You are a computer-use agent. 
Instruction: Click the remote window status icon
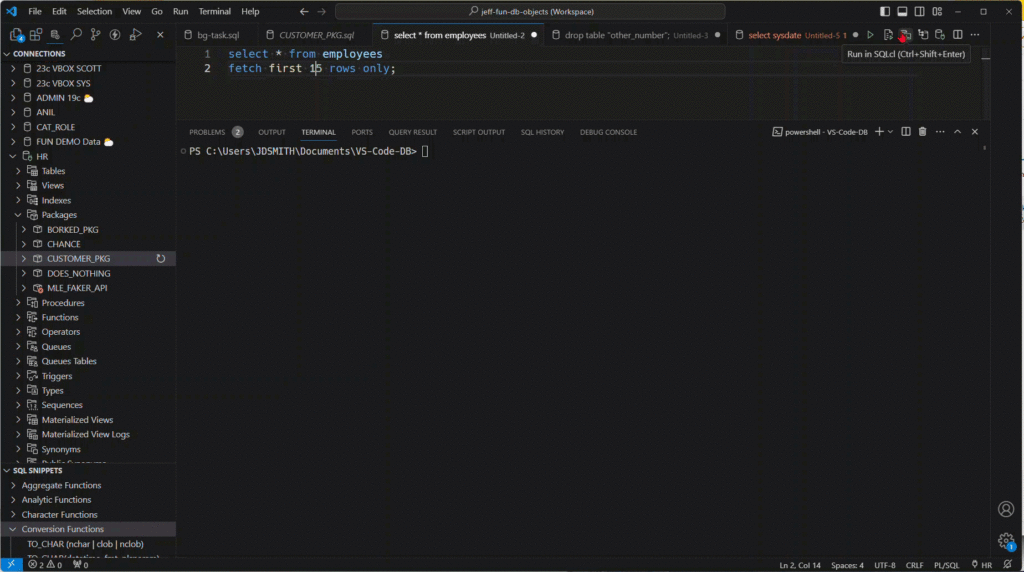click(x=11, y=565)
